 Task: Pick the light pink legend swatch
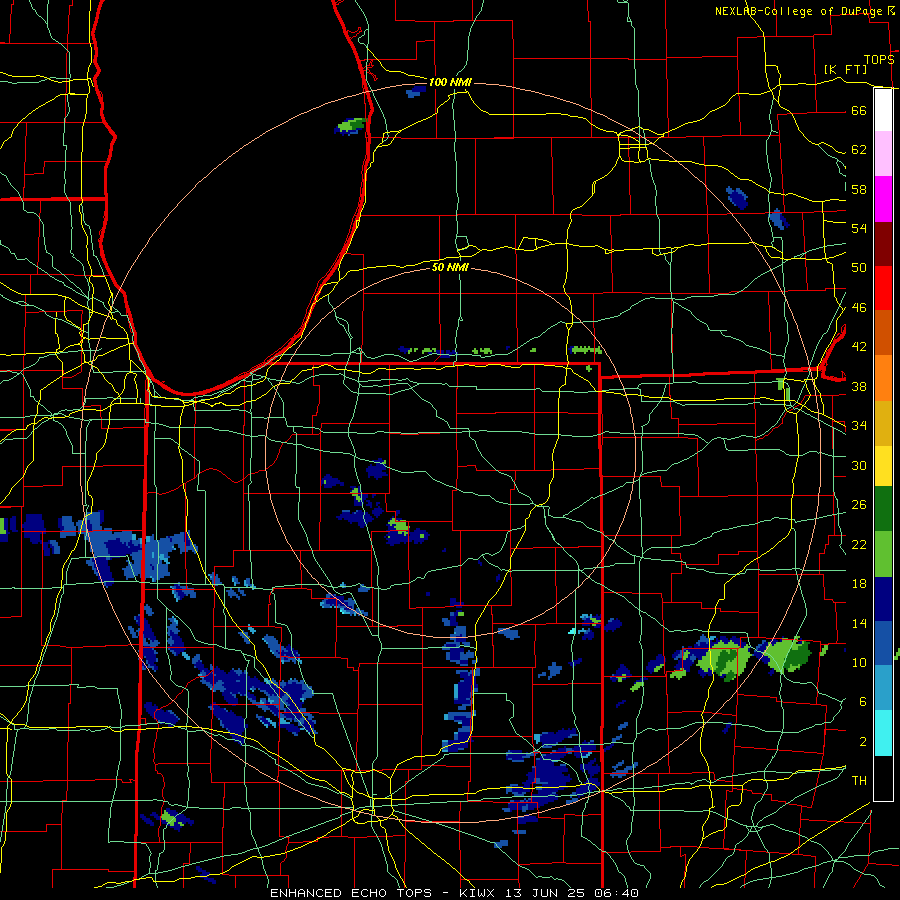pyautogui.click(x=883, y=154)
